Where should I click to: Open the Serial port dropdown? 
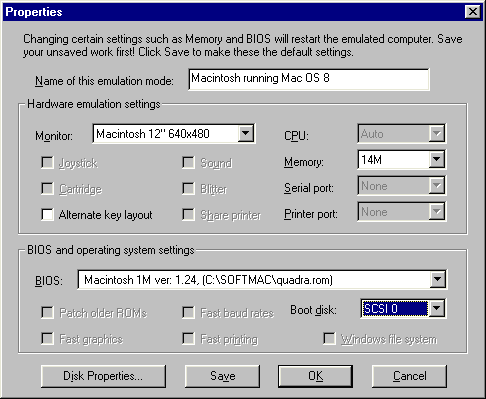coord(436,186)
